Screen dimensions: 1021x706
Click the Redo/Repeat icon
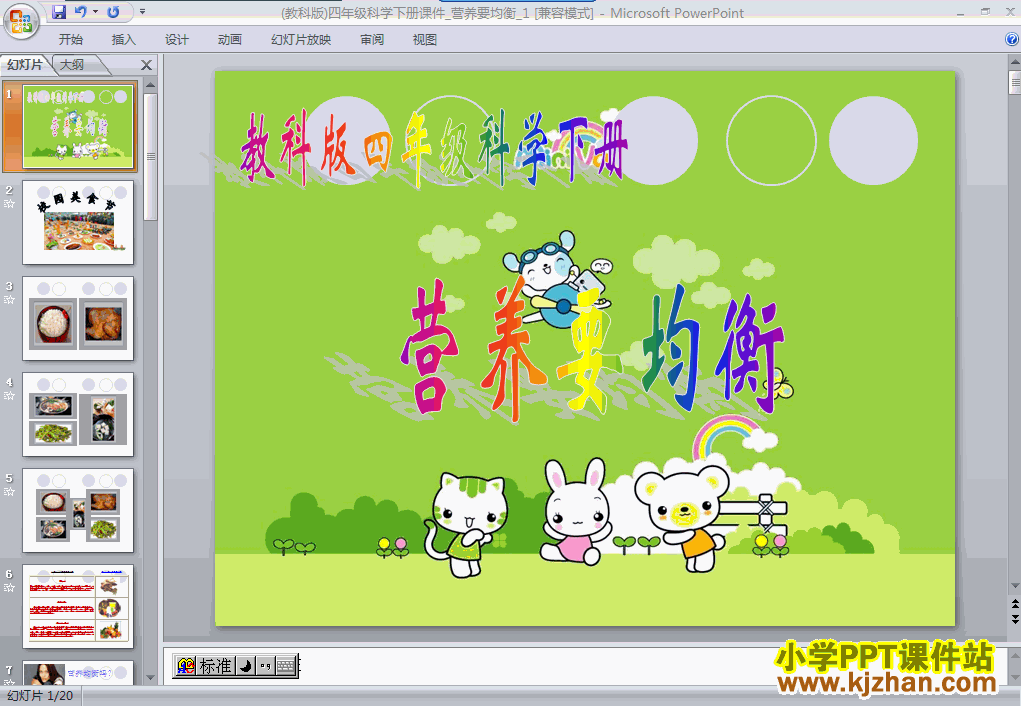point(113,11)
